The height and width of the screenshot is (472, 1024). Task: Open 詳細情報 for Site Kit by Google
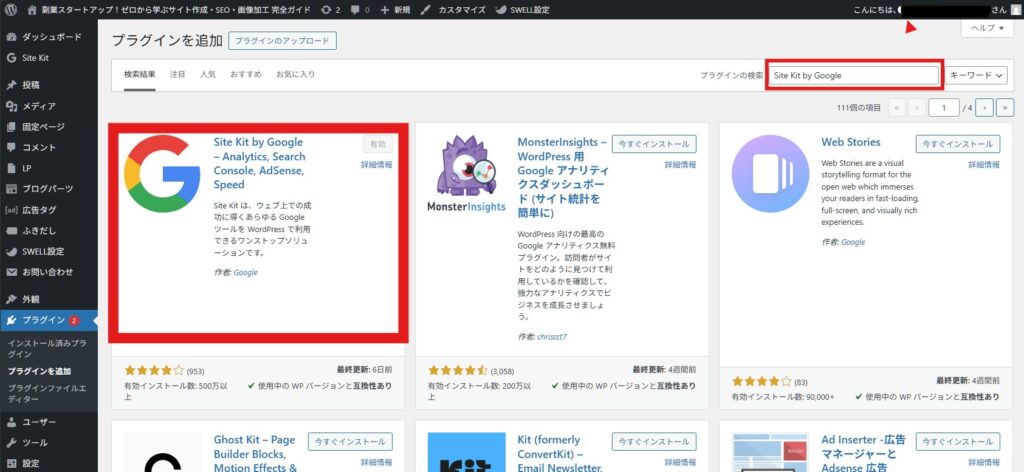click(x=377, y=165)
